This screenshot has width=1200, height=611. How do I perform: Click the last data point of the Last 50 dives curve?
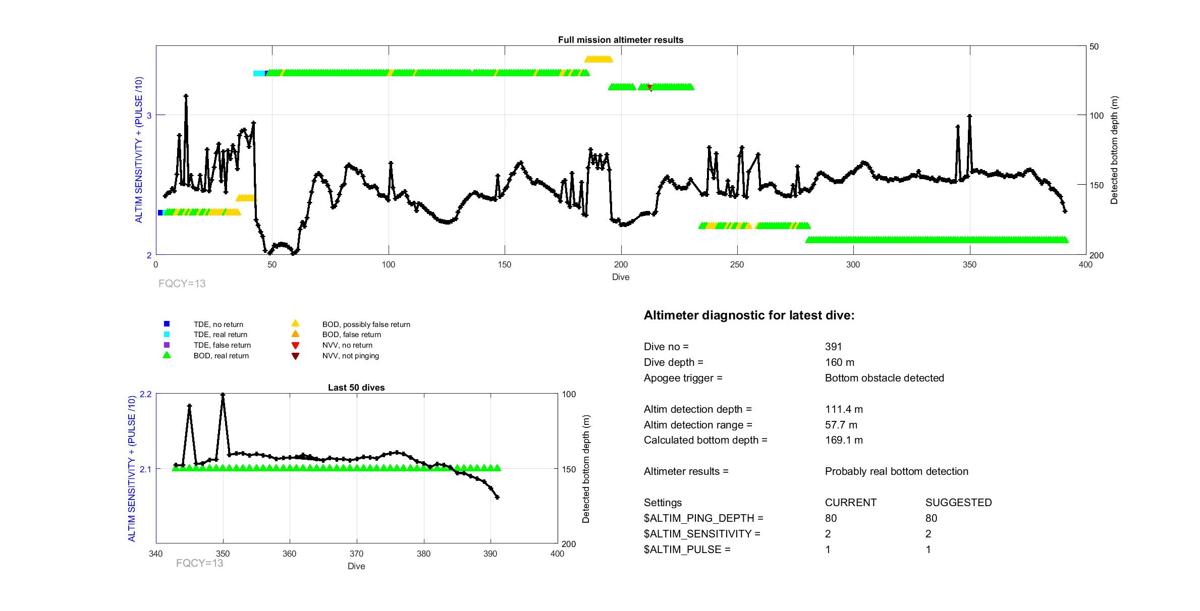[x=497, y=497]
